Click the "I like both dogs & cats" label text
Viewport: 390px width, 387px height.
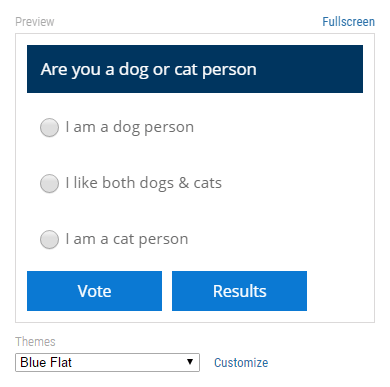(144, 183)
